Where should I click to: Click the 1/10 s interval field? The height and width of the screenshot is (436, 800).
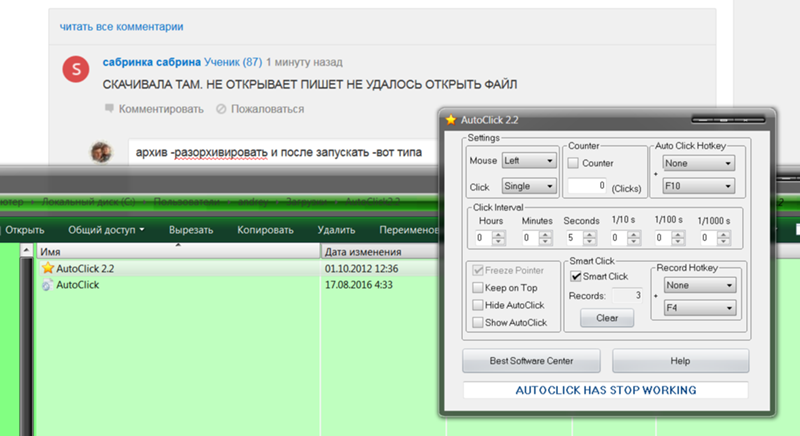pyautogui.click(x=618, y=238)
